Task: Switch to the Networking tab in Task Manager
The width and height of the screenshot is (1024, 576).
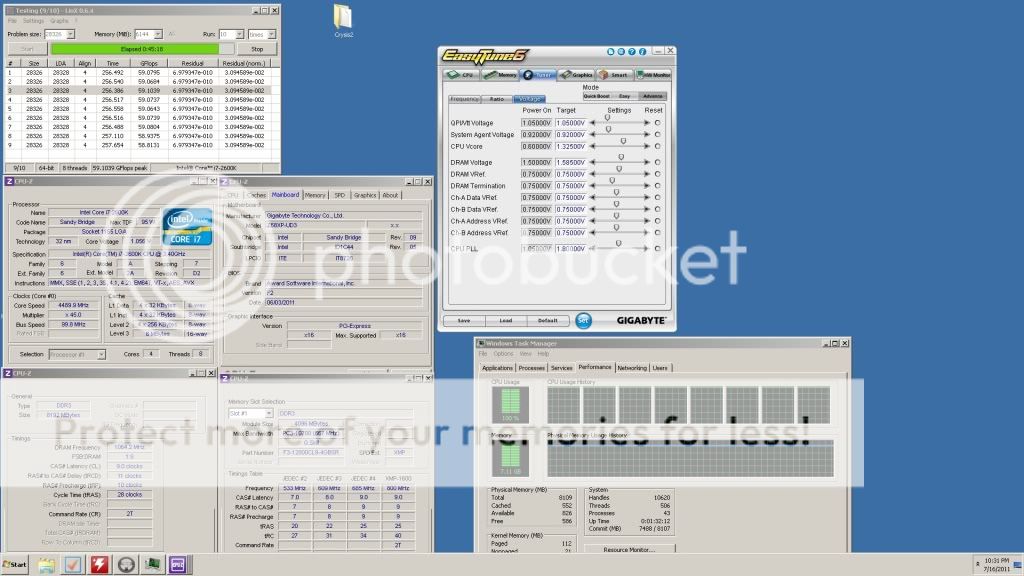Action: [x=631, y=368]
